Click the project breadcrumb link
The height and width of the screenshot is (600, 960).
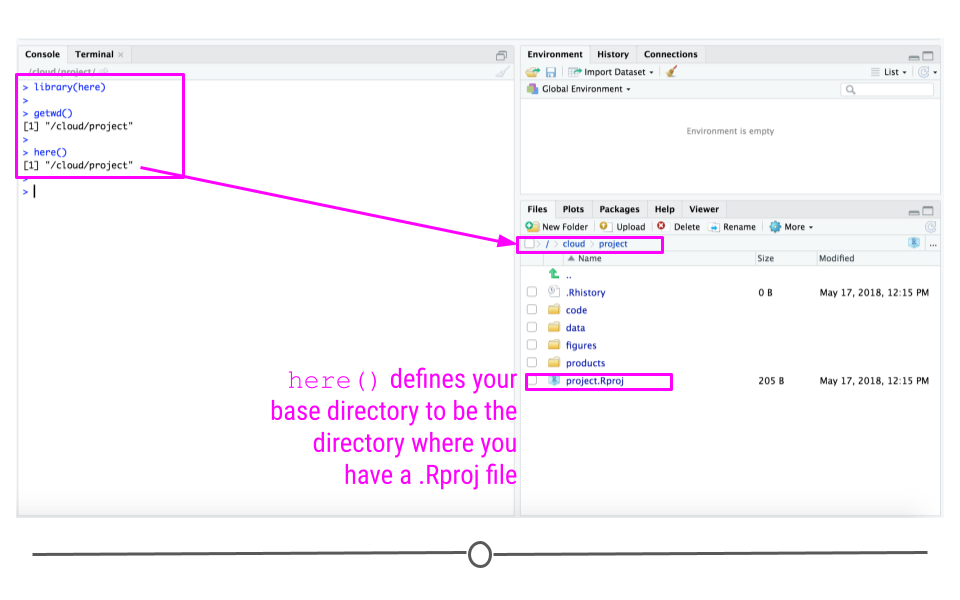point(613,244)
